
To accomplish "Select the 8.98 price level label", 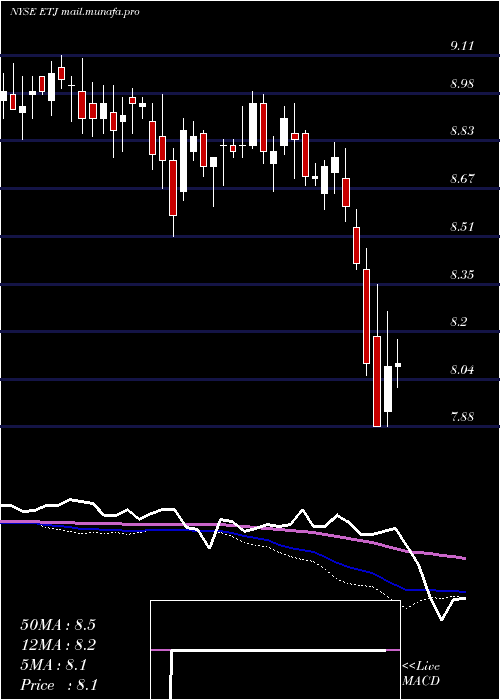I will [462, 84].
